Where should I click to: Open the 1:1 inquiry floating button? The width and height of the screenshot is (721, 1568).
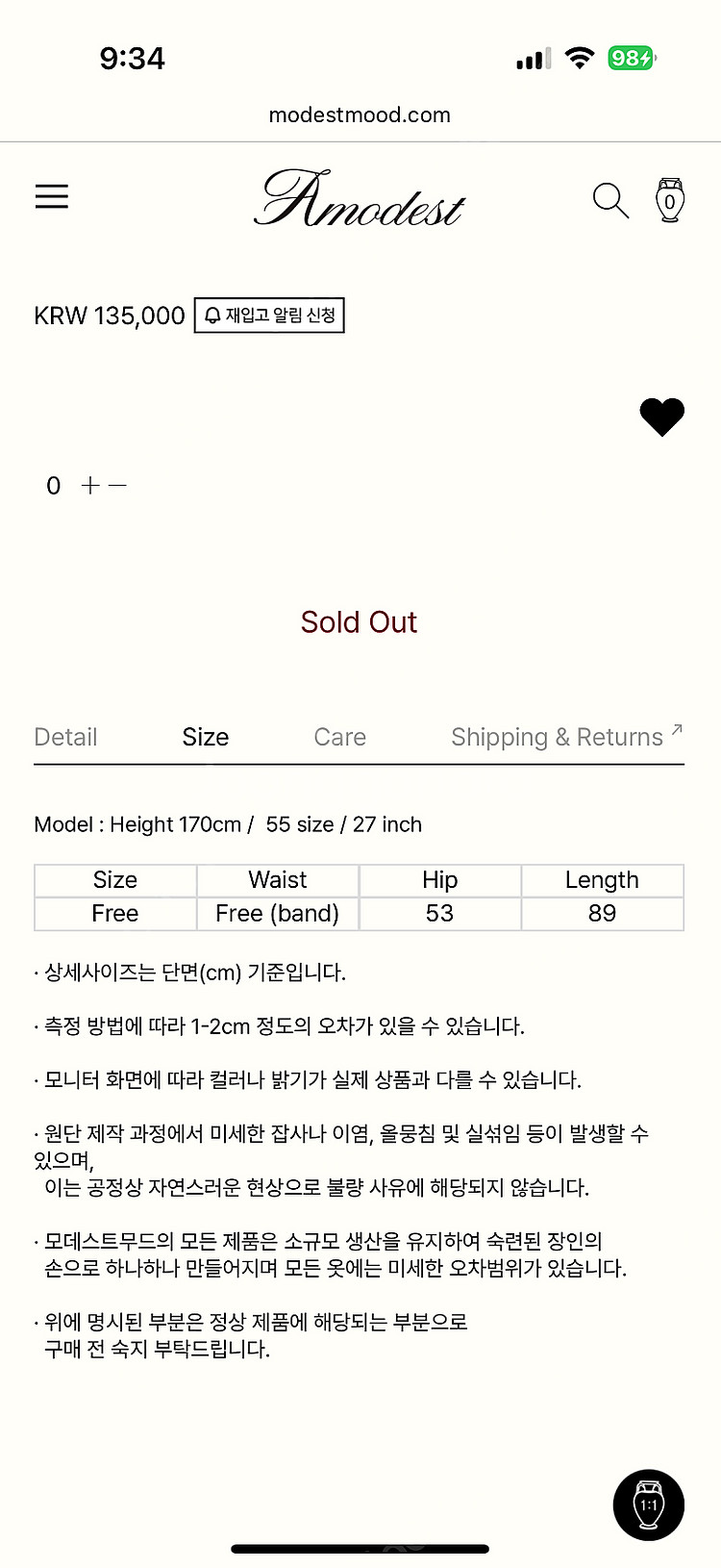click(x=648, y=1505)
